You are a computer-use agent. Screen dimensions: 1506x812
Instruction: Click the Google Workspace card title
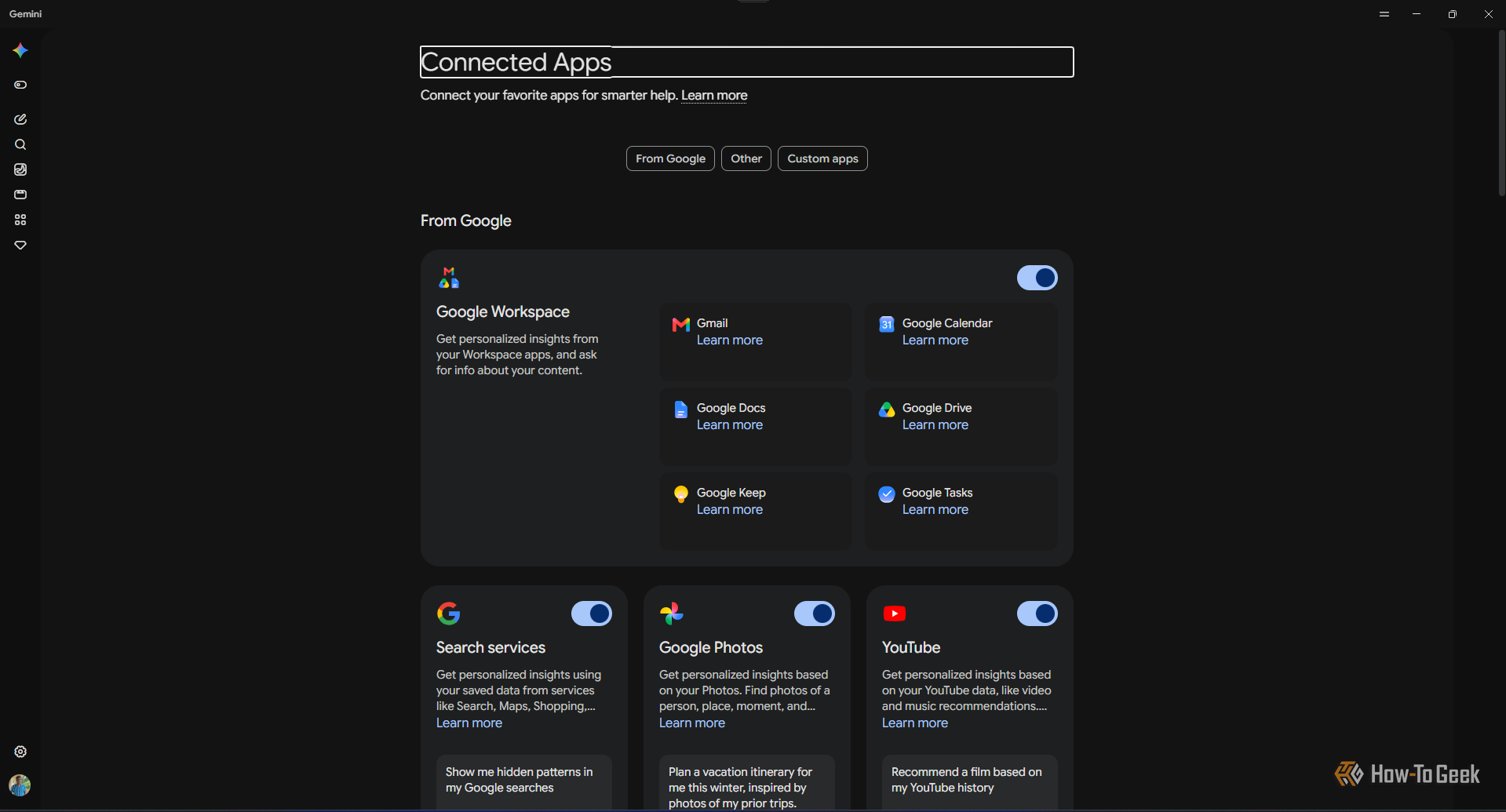(x=503, y=312)
